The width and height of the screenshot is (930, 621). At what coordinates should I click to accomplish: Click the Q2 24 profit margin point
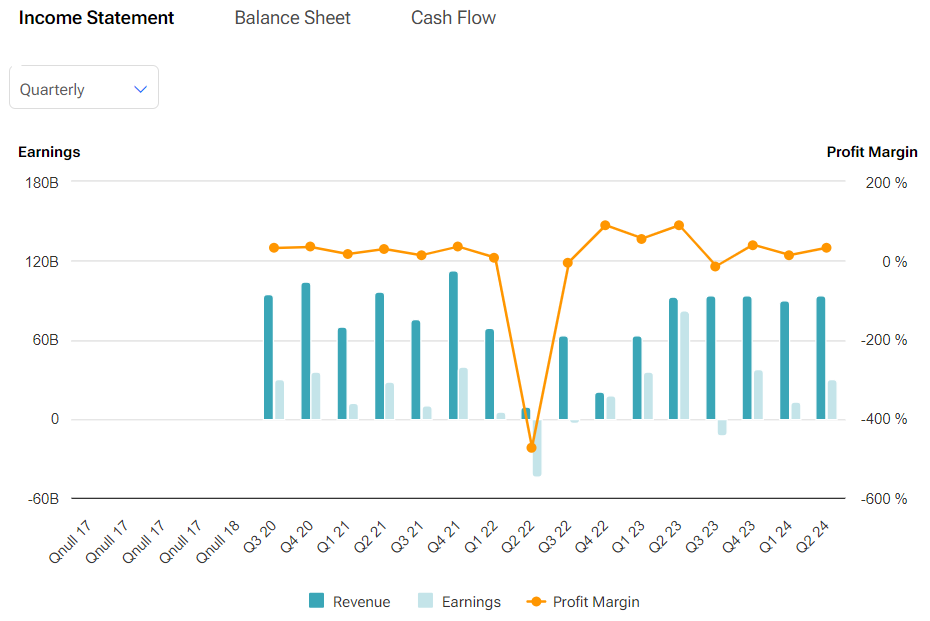(x=826, y=248)
